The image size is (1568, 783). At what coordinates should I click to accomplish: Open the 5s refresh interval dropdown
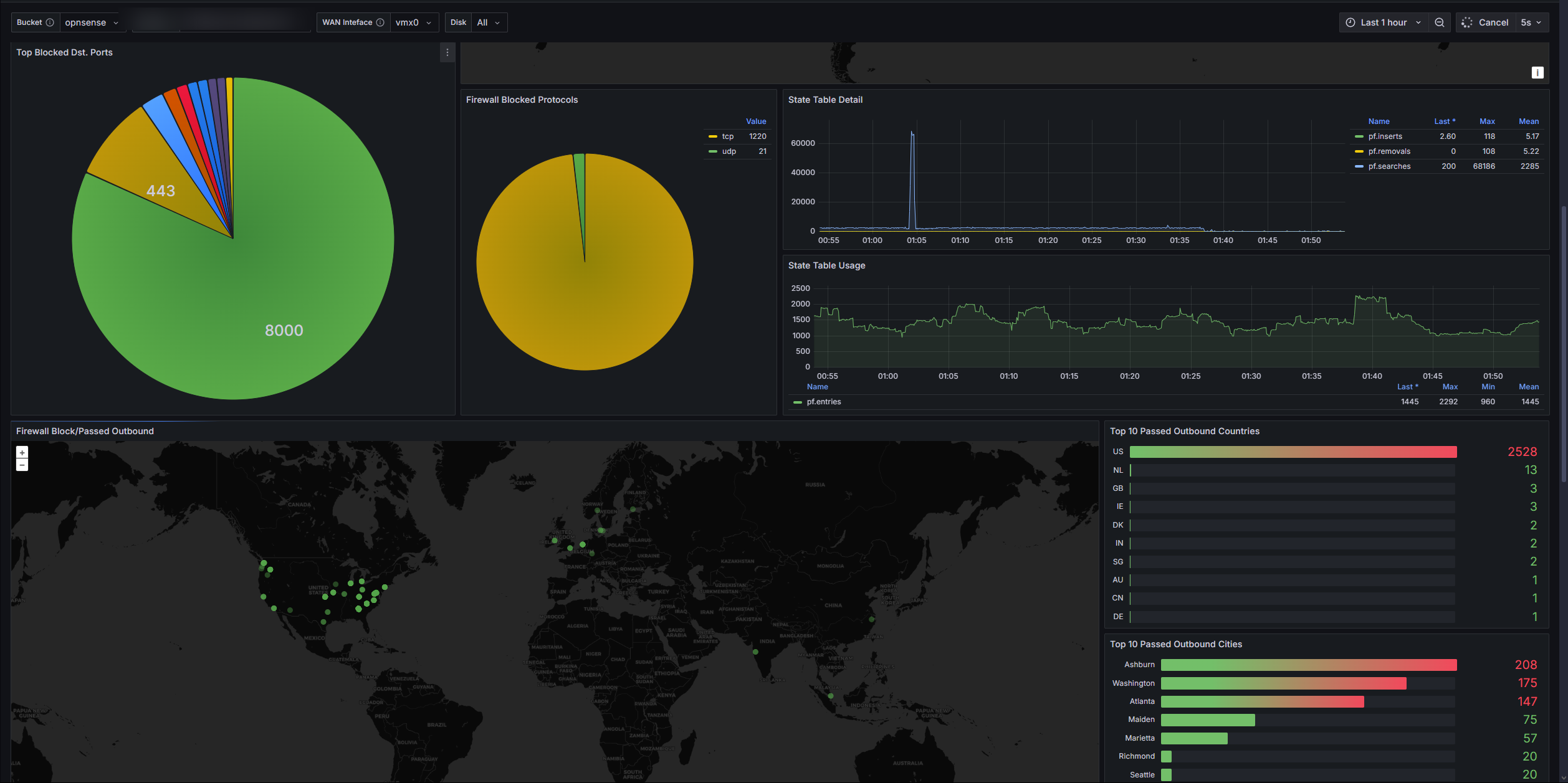click(x=1531, y=22)
